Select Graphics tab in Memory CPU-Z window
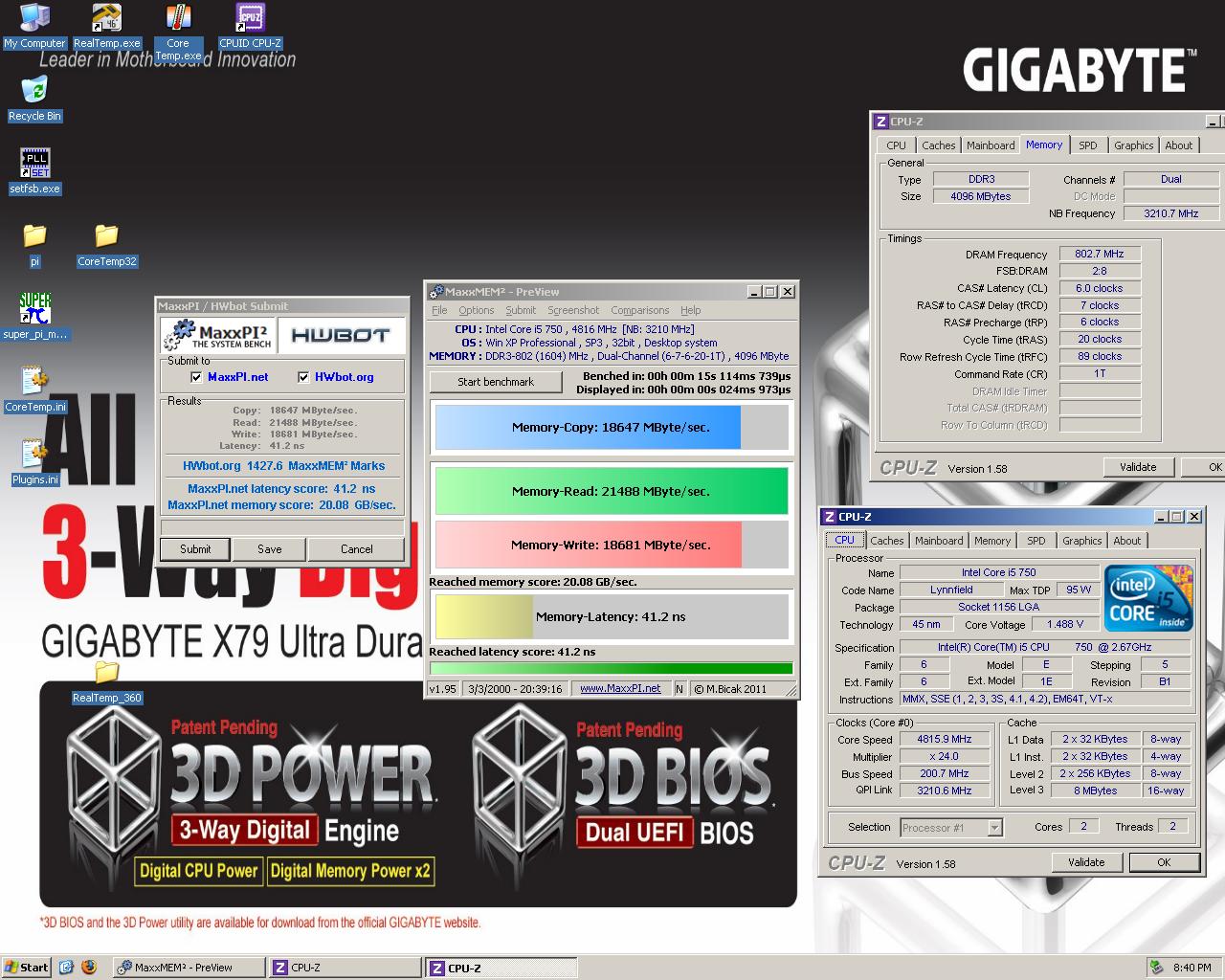 point(1133,145)
